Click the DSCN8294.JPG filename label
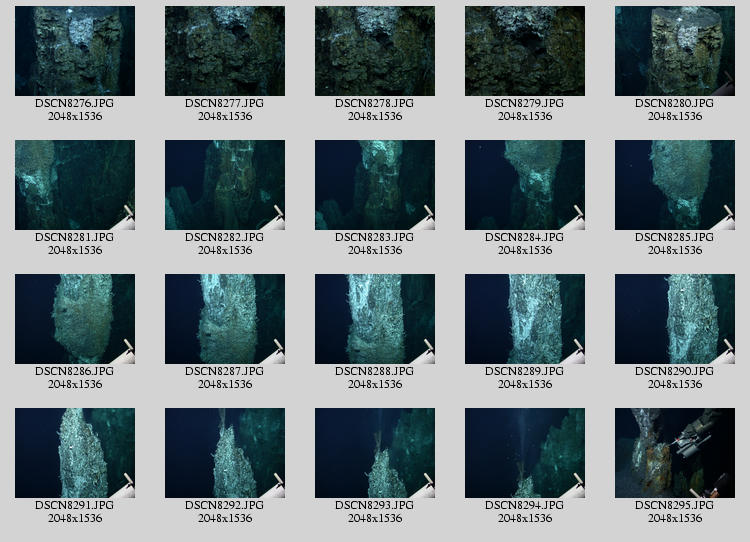 point(525,505)
